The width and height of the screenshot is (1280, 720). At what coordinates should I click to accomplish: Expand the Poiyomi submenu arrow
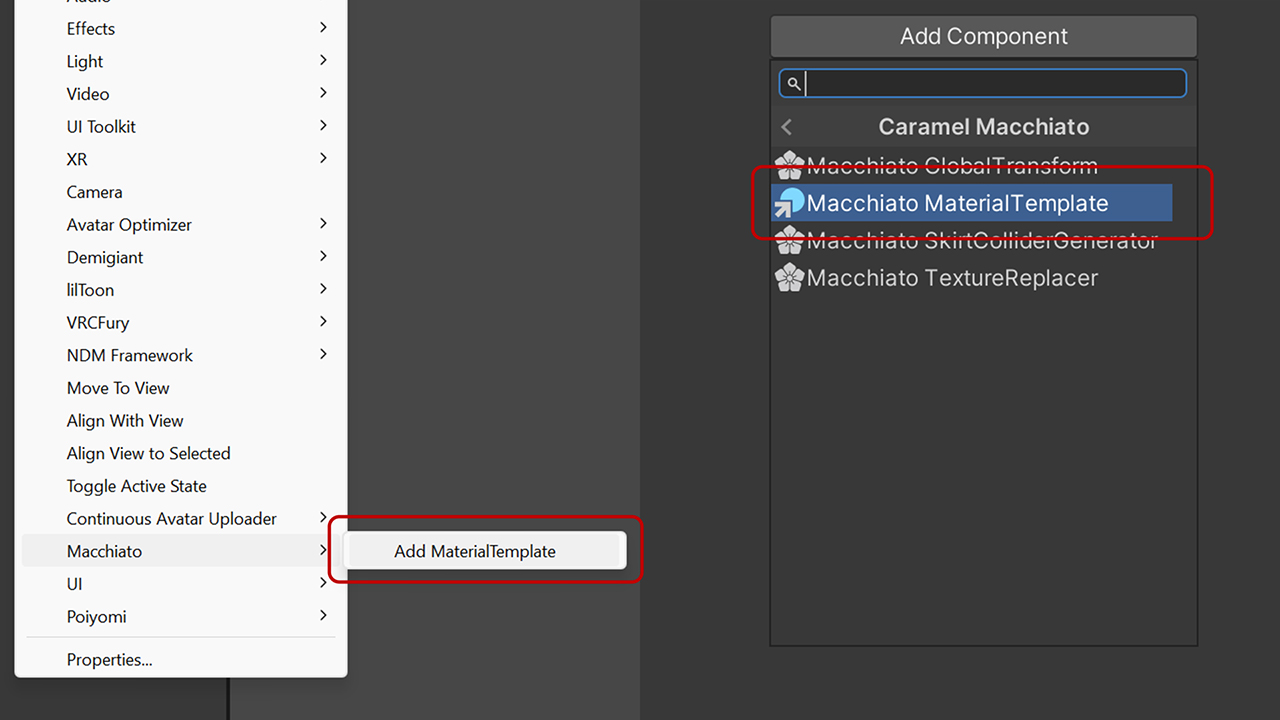[x=323, y=616]
